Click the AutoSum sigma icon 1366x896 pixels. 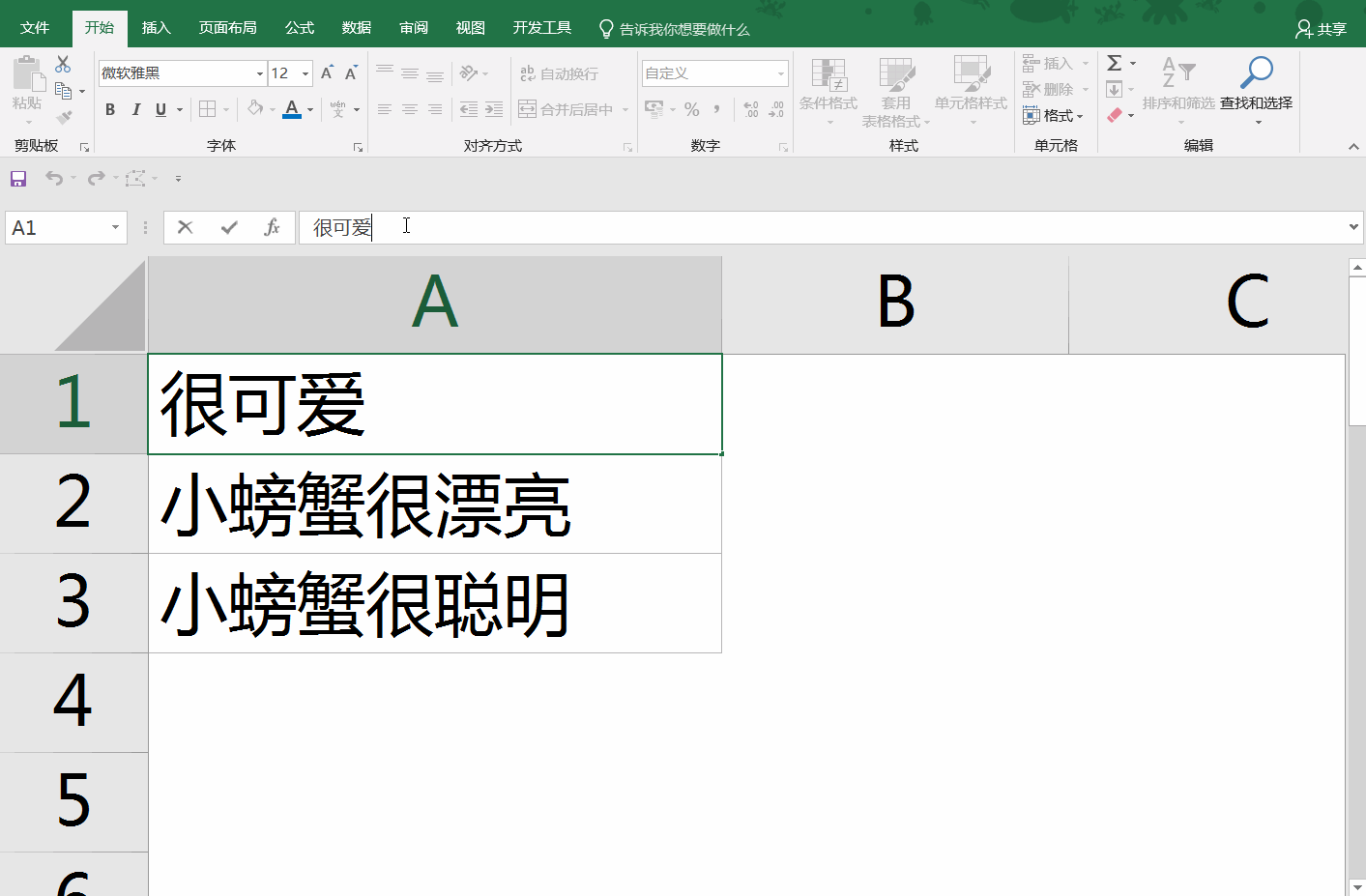[x=1115, y=64]
